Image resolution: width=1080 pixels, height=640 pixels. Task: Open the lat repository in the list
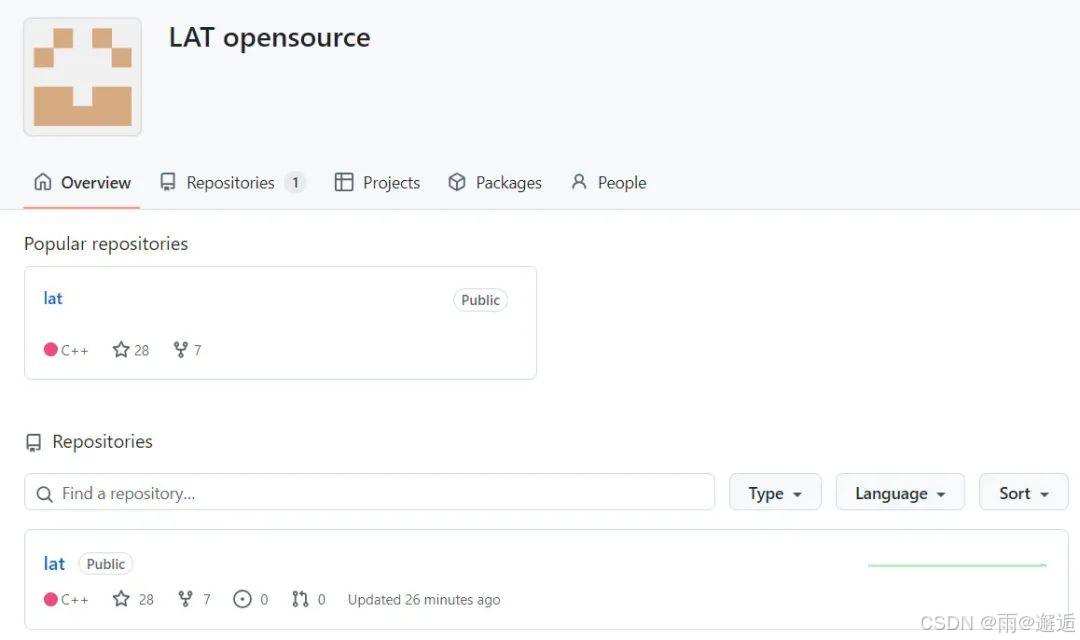pyautogui.click(x=54, y=564)
